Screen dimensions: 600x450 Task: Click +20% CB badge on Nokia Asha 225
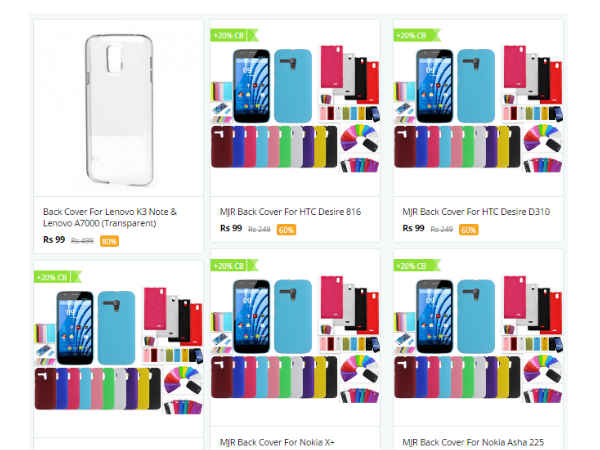[x=417, y=266]
